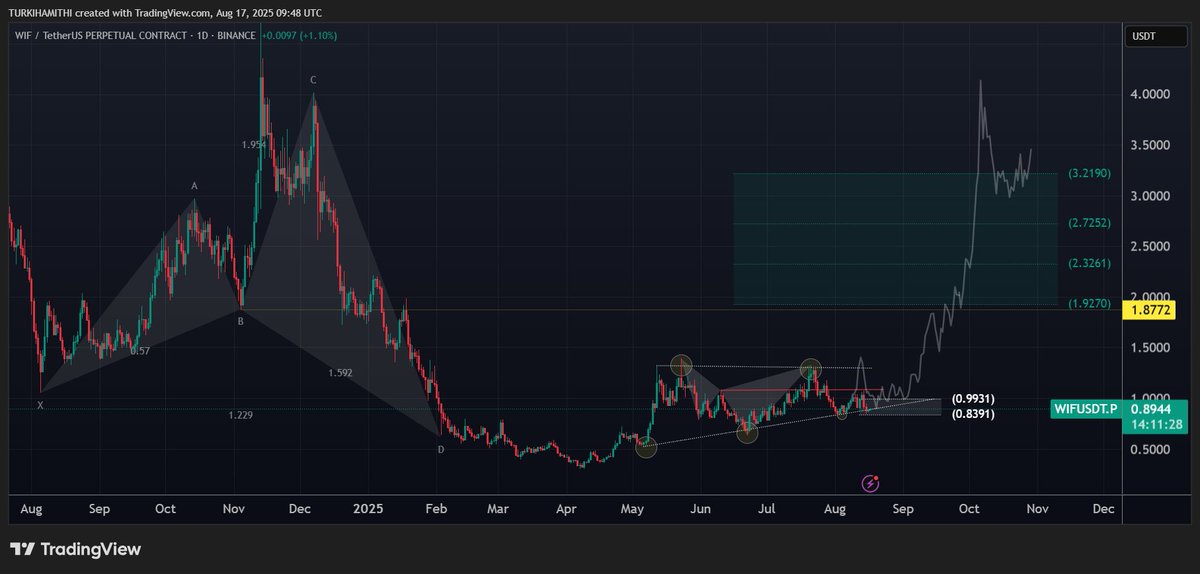Image resolution: width=1200 pixels, height=574 pixels.
Task: Select the (2.7252) target level label
Action: pyautogui.click(x=1089, y=223)
